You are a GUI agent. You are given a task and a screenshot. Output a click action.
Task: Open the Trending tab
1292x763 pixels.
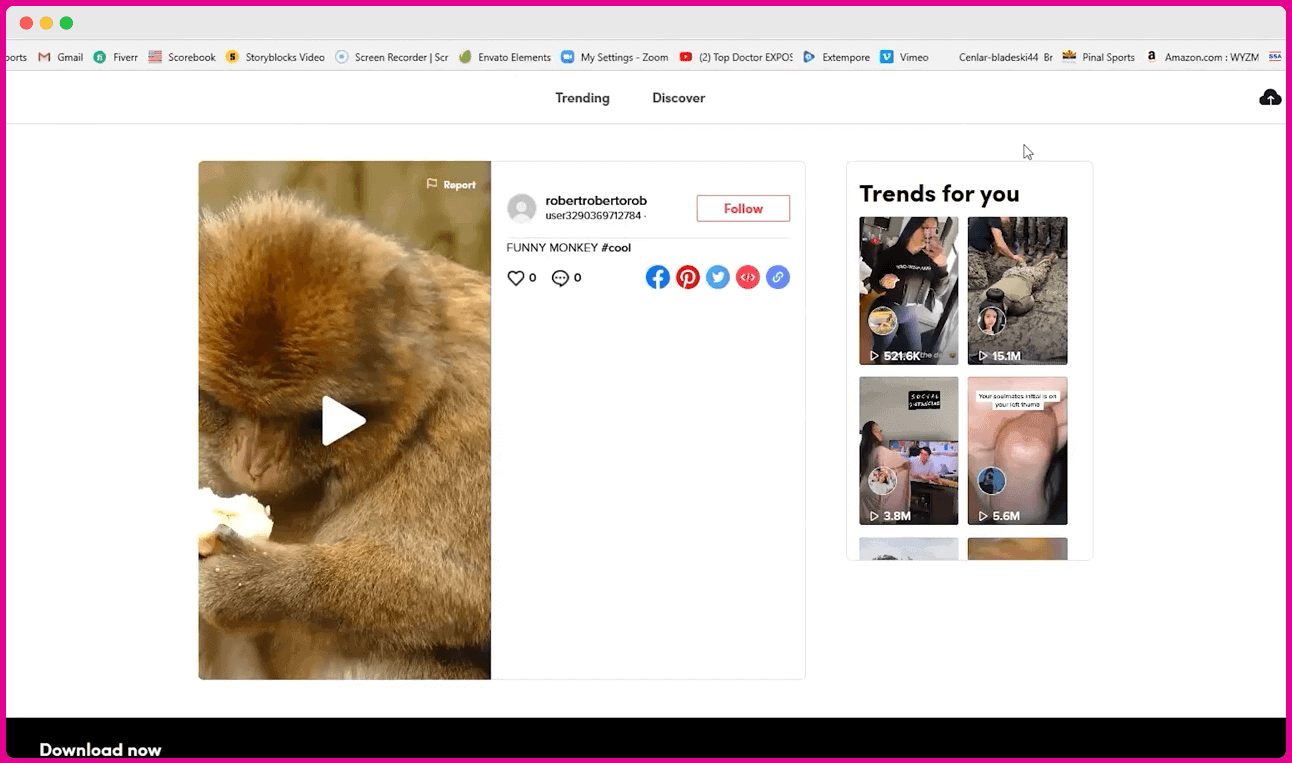coord(582,98)
